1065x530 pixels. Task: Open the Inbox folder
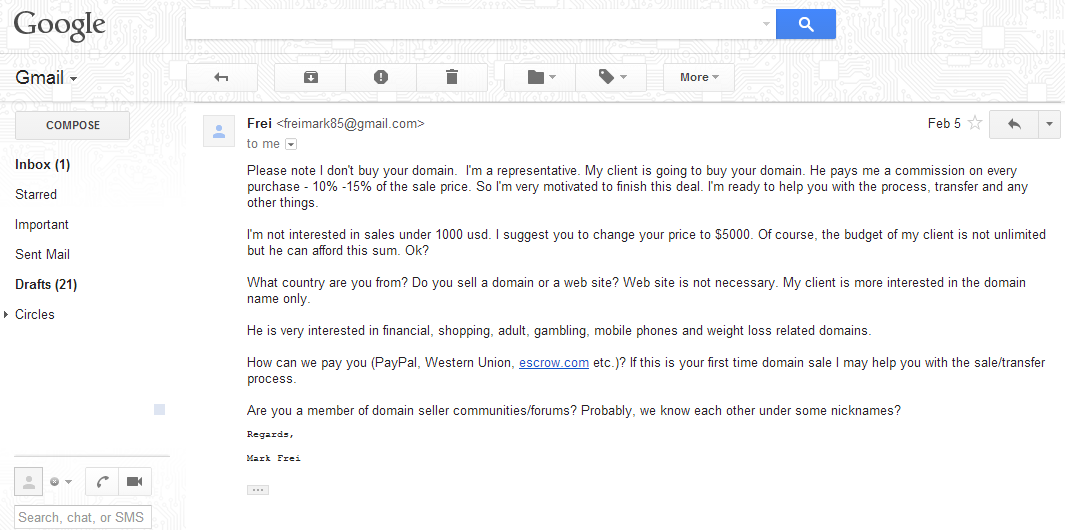click(42, 164)
